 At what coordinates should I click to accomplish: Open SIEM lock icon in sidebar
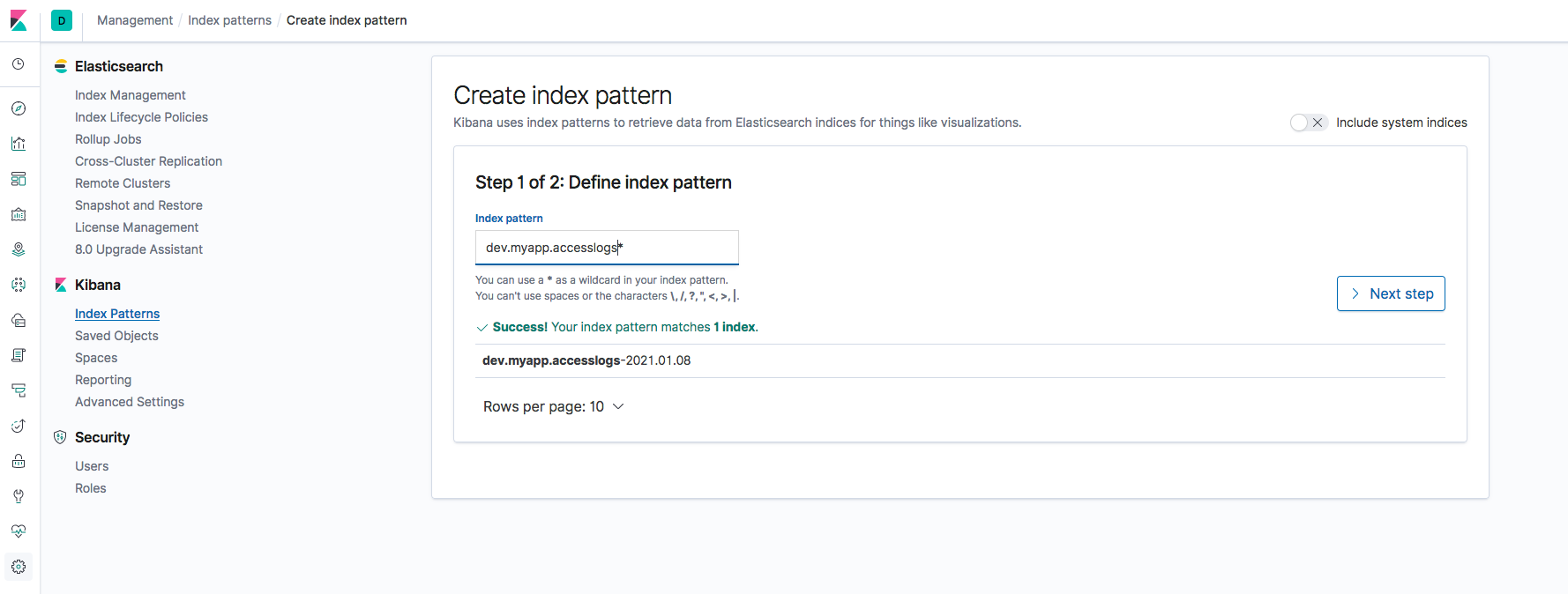19,461
